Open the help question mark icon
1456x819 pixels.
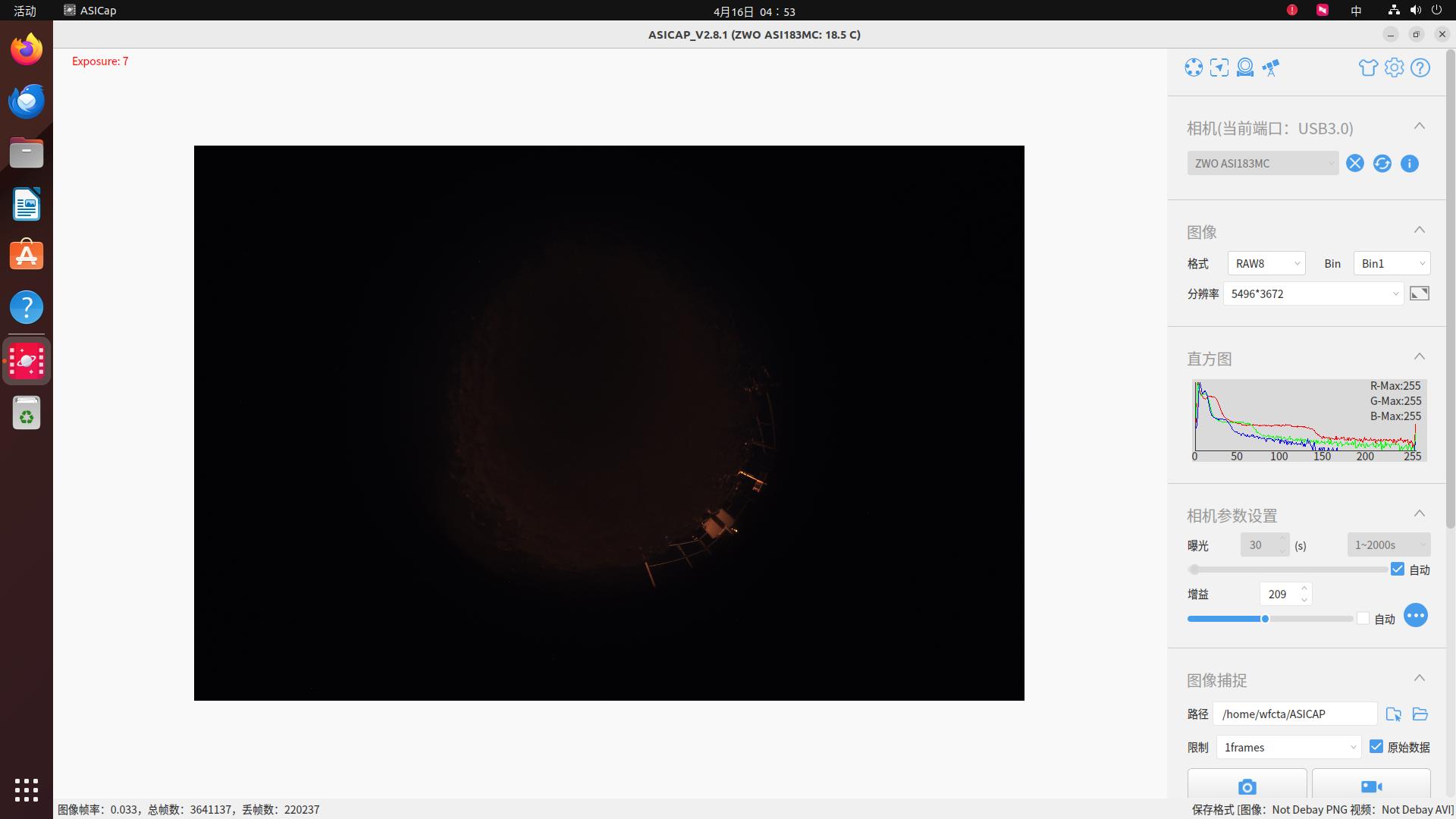(x=1420, y=67)
